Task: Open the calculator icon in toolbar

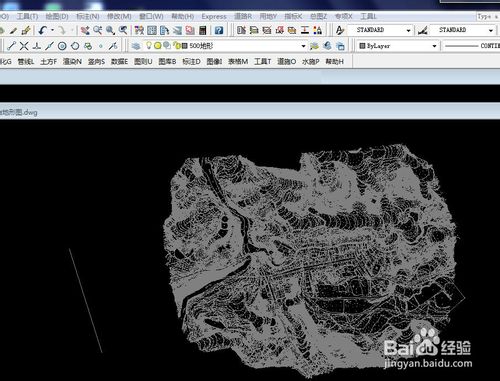Action: 202,31
